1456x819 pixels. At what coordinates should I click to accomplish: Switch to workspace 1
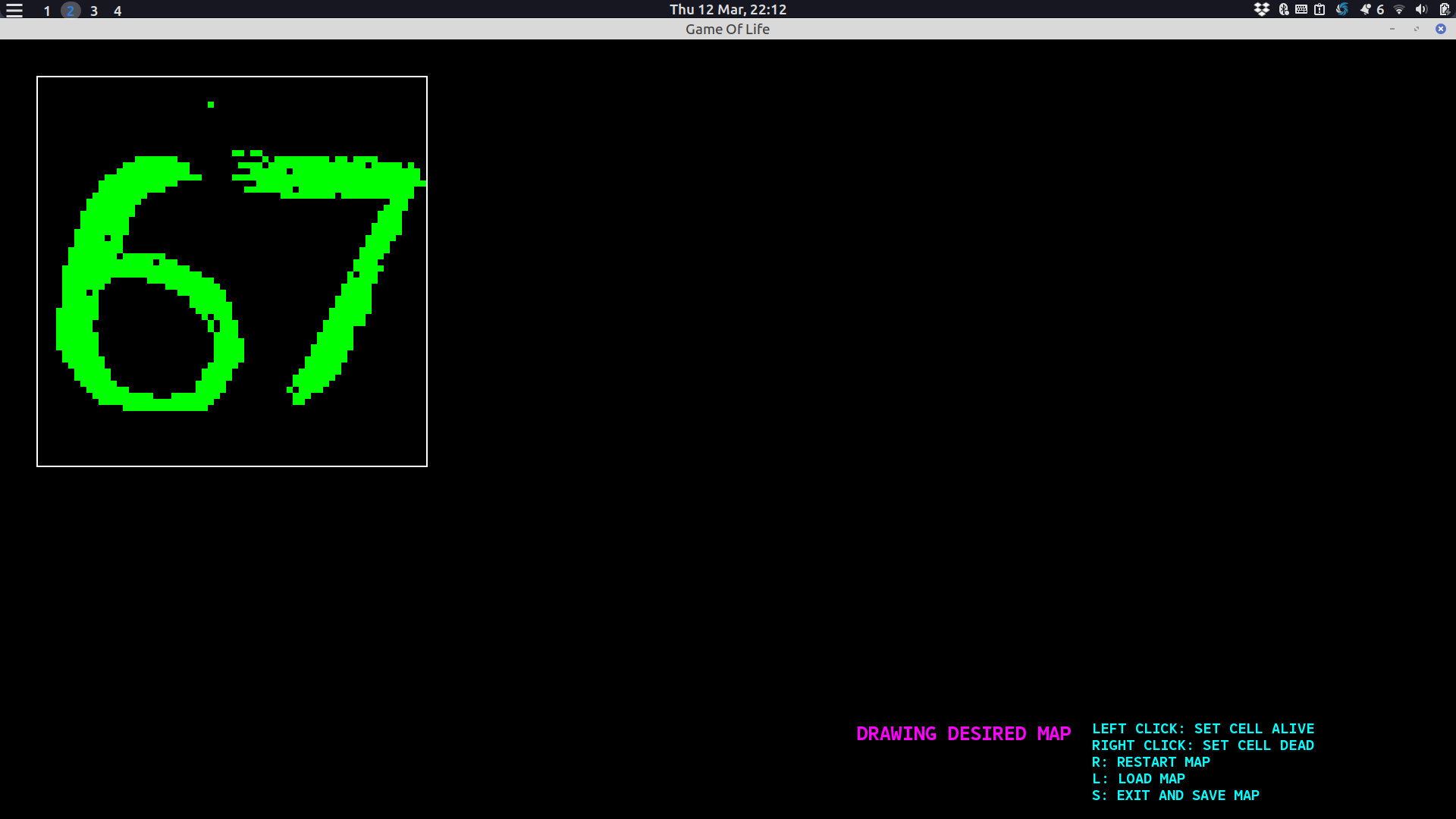point(47,11)
